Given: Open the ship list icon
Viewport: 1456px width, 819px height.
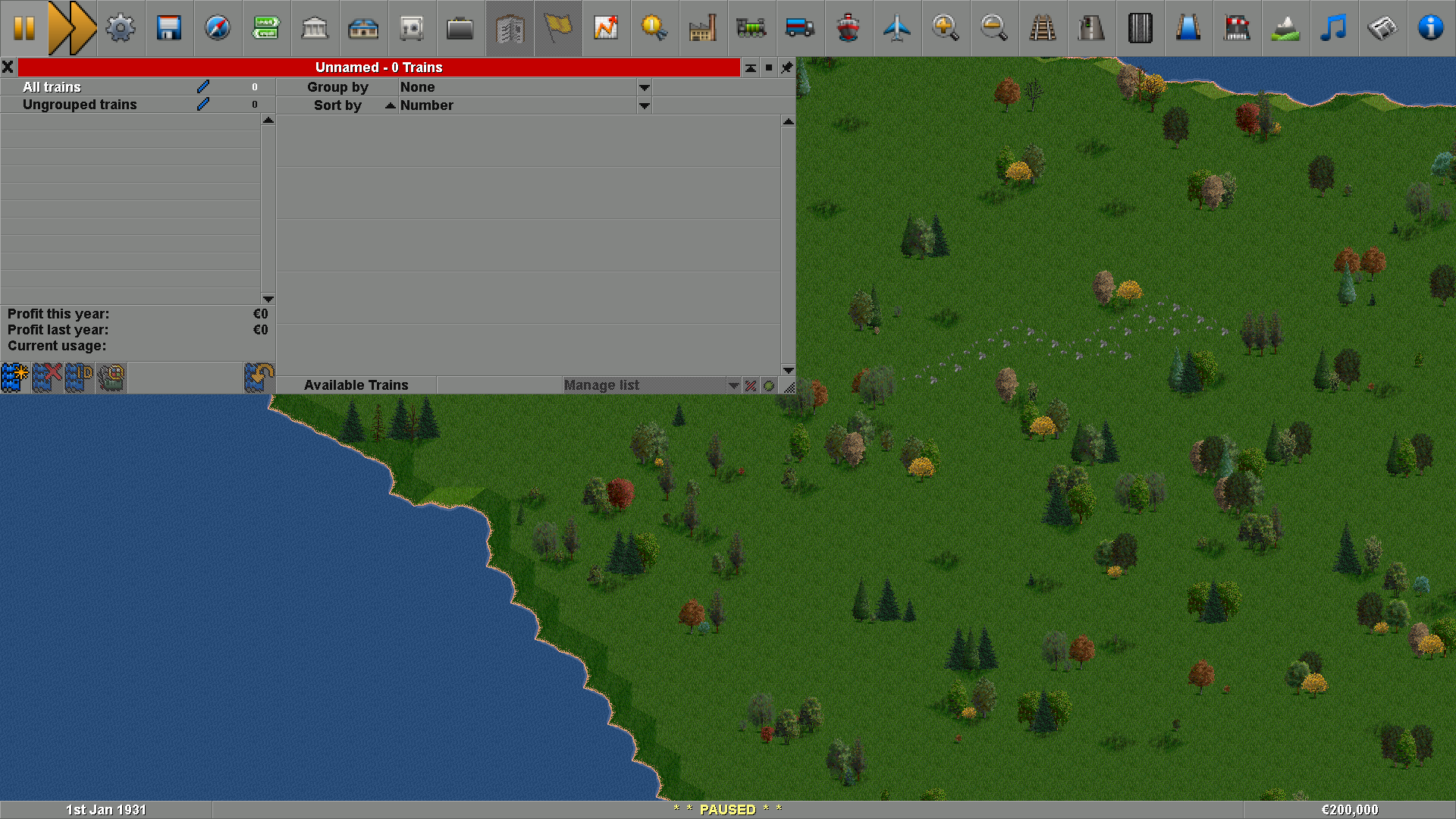Looking at the screenshot, I should coord(849,28).
